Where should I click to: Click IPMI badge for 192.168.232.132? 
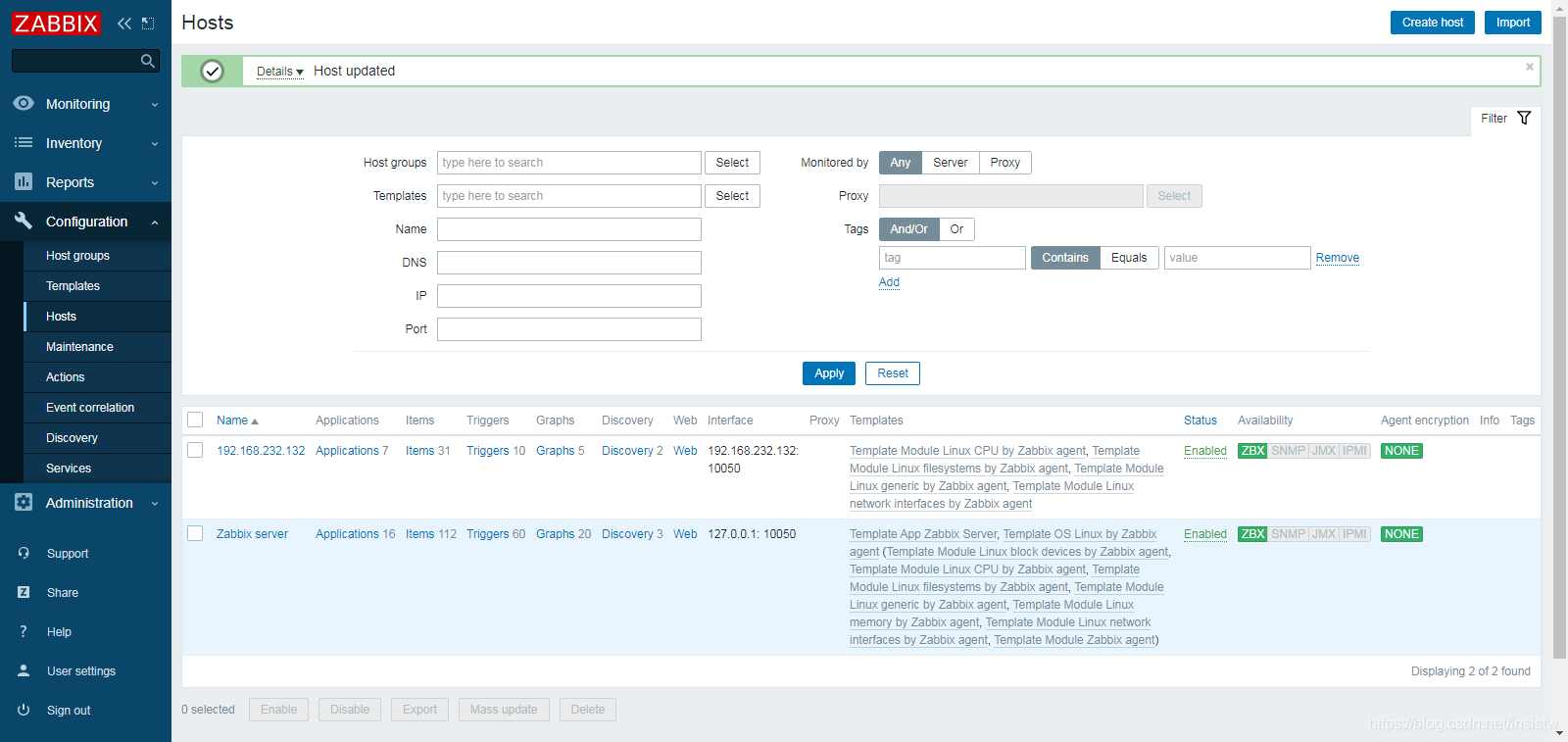pos(1354,451)
